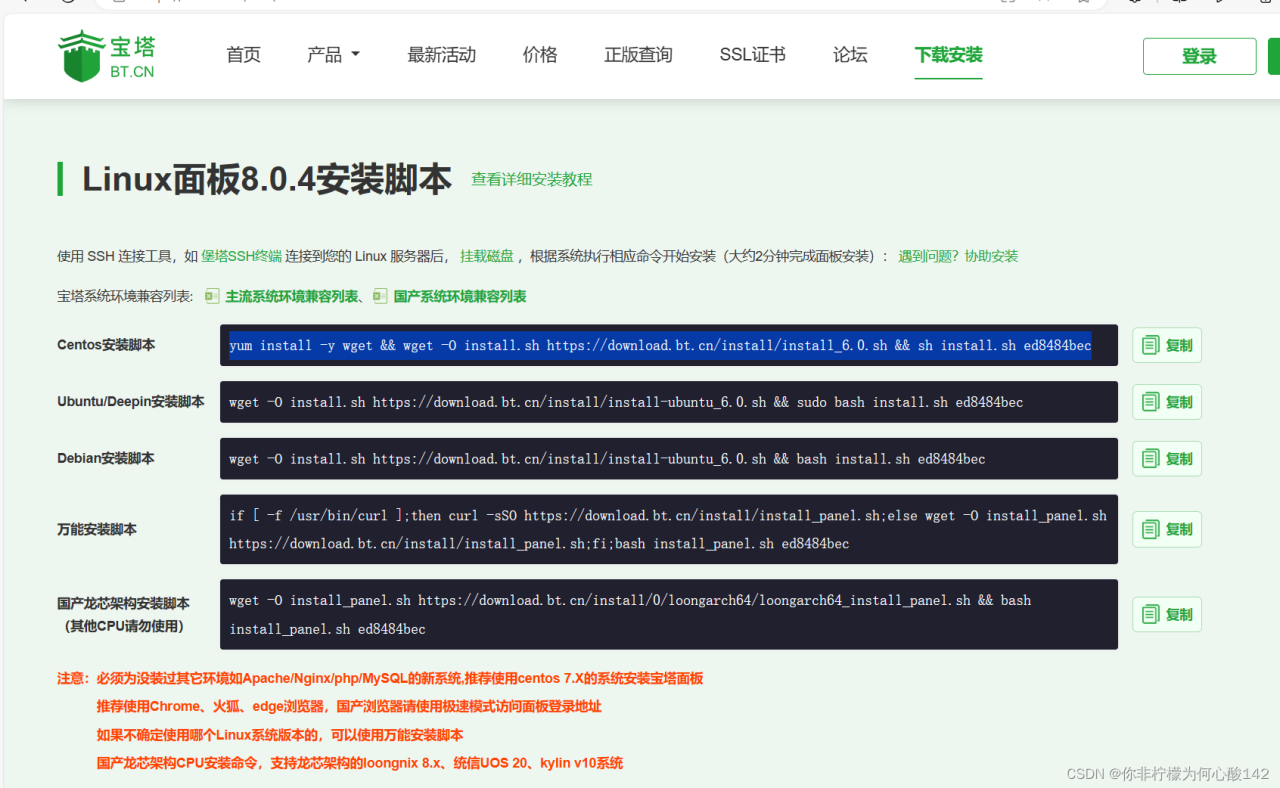The height and width of the screenshot is (788, 1280).
Task: Click the 堡塔SSH终端 link
Action: tap(240, 256)
